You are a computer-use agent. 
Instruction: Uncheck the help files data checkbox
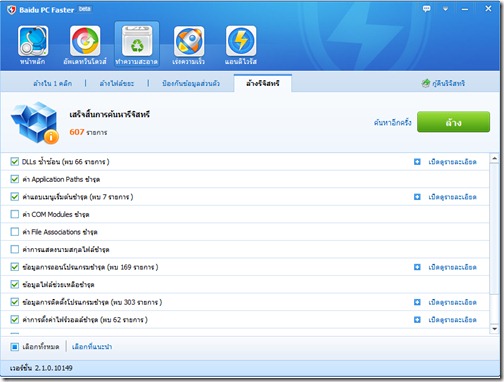point(14,284)
